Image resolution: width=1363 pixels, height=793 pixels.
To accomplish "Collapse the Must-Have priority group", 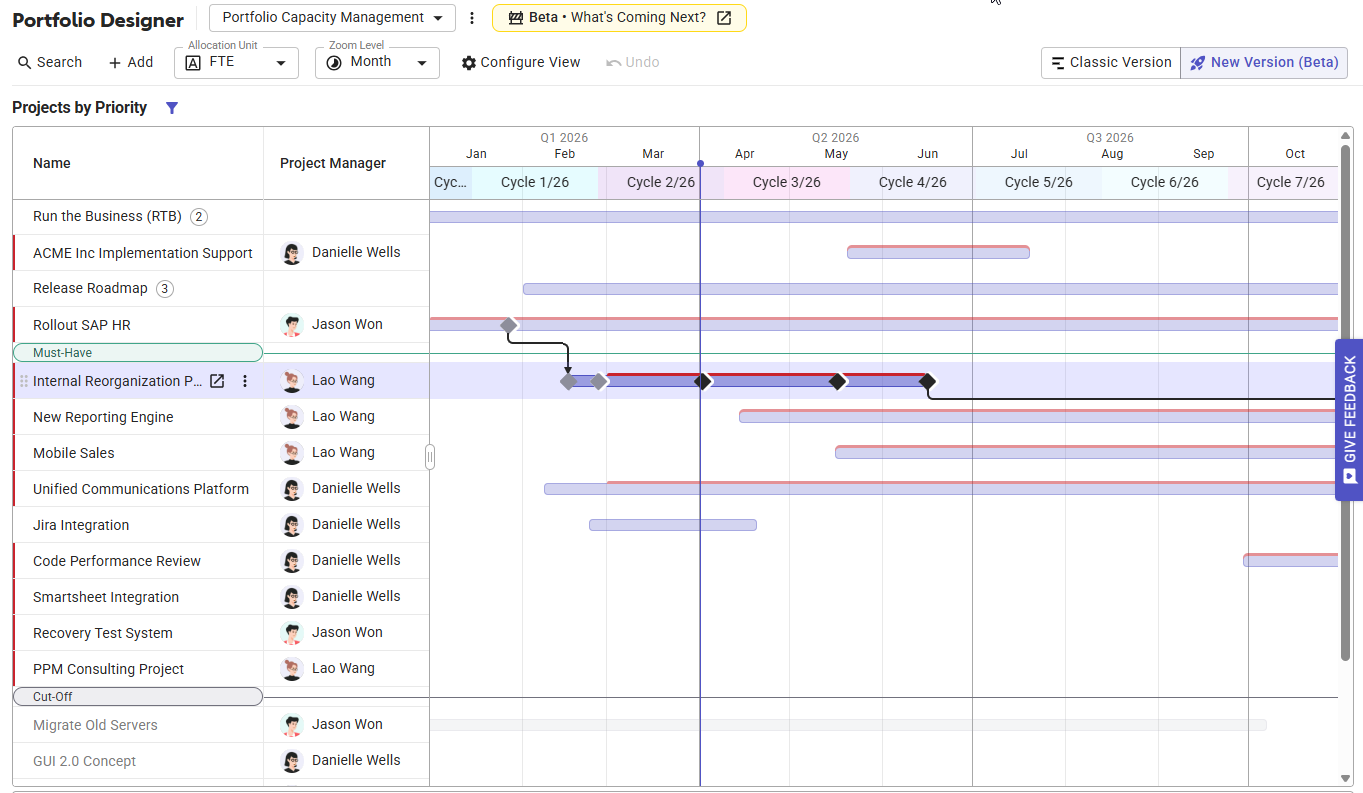I will pyautogui.click(x=137, y=352).
